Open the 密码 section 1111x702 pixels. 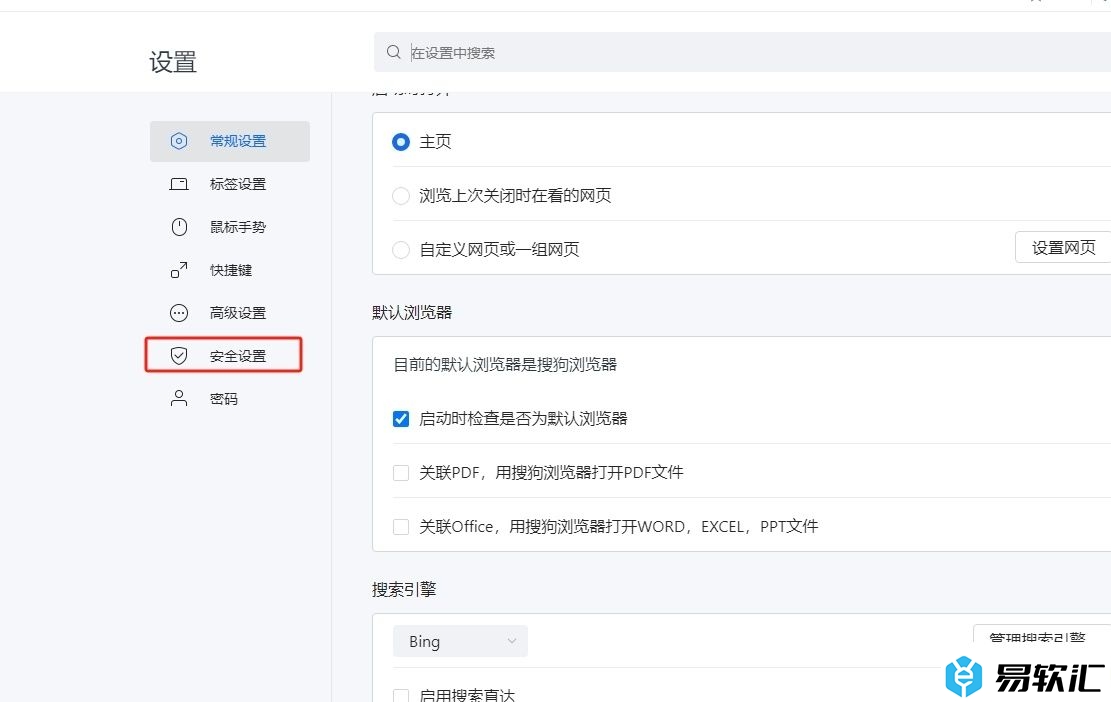coord(230,399)
